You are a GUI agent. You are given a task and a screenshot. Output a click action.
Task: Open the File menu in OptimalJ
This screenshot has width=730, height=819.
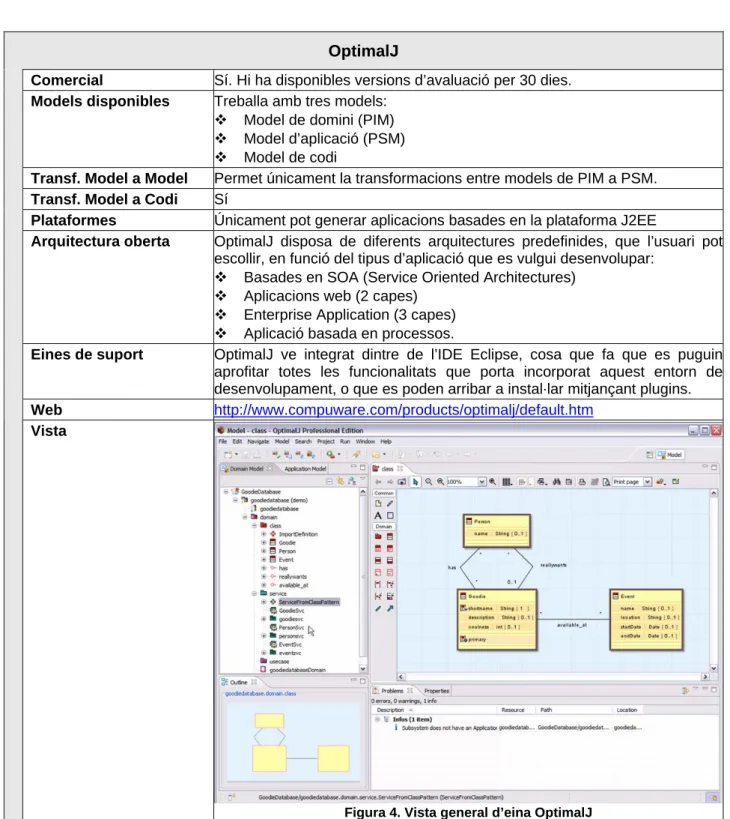pyautogui.click(x=223, y=442)
